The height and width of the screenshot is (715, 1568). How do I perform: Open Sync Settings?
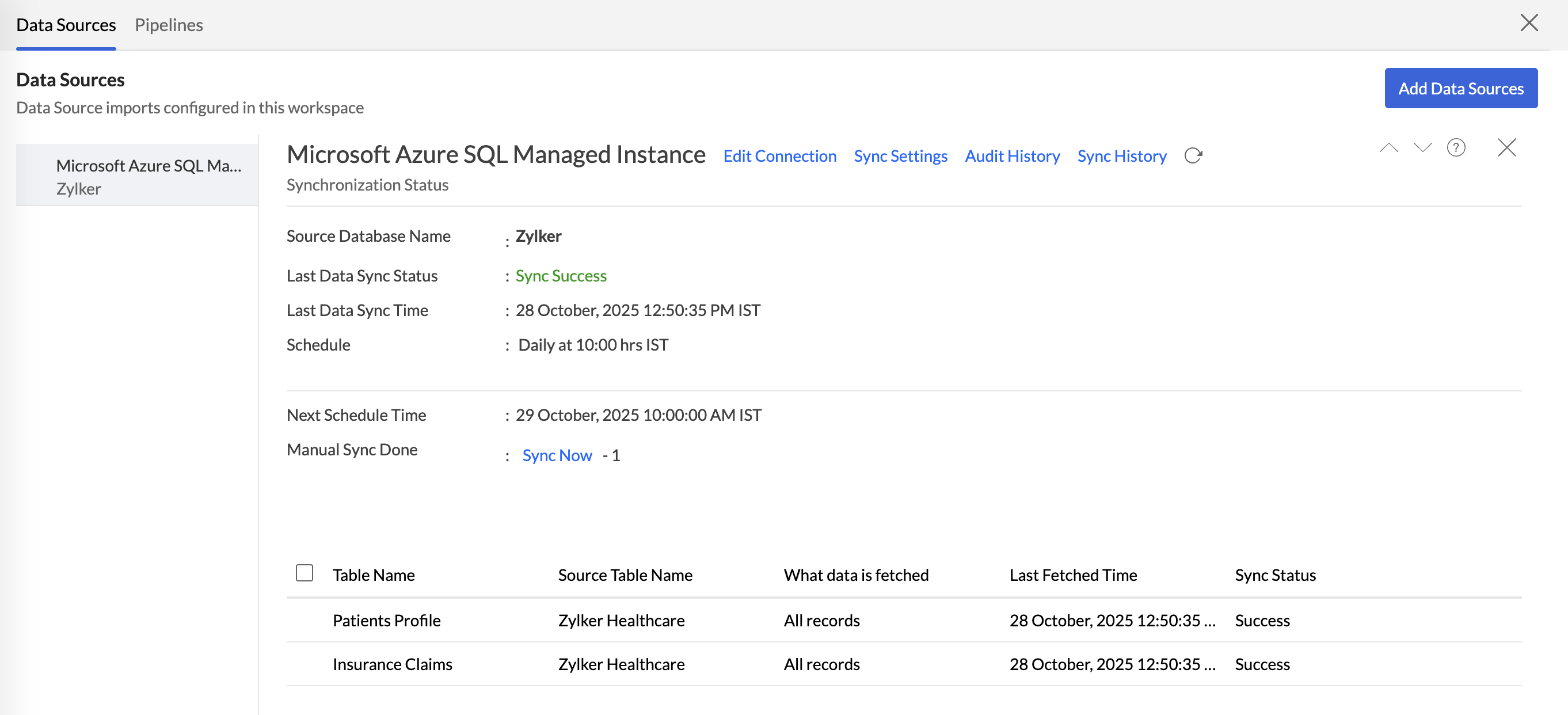(900, 157)
